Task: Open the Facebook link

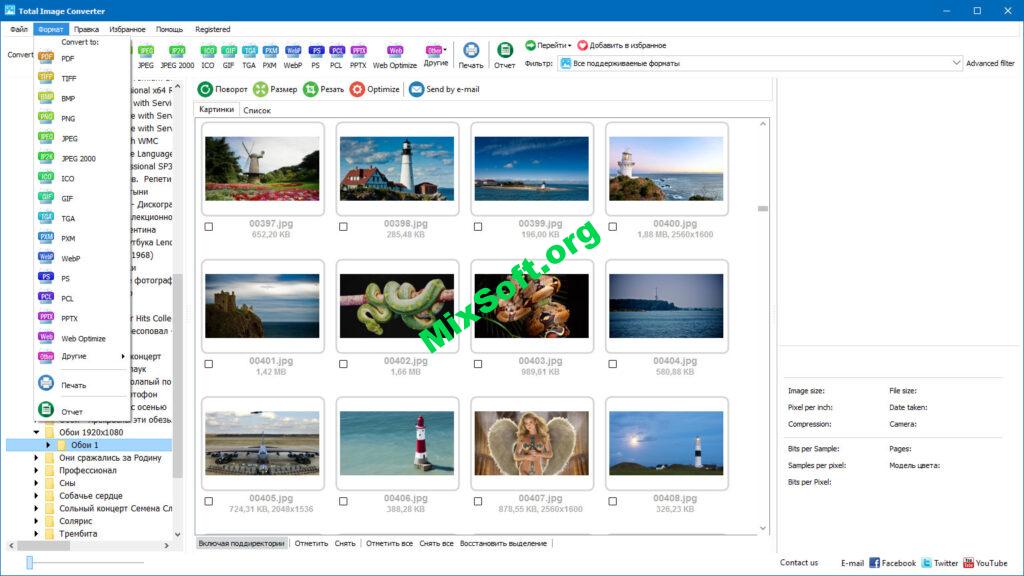Action: [x=893, y=563]
